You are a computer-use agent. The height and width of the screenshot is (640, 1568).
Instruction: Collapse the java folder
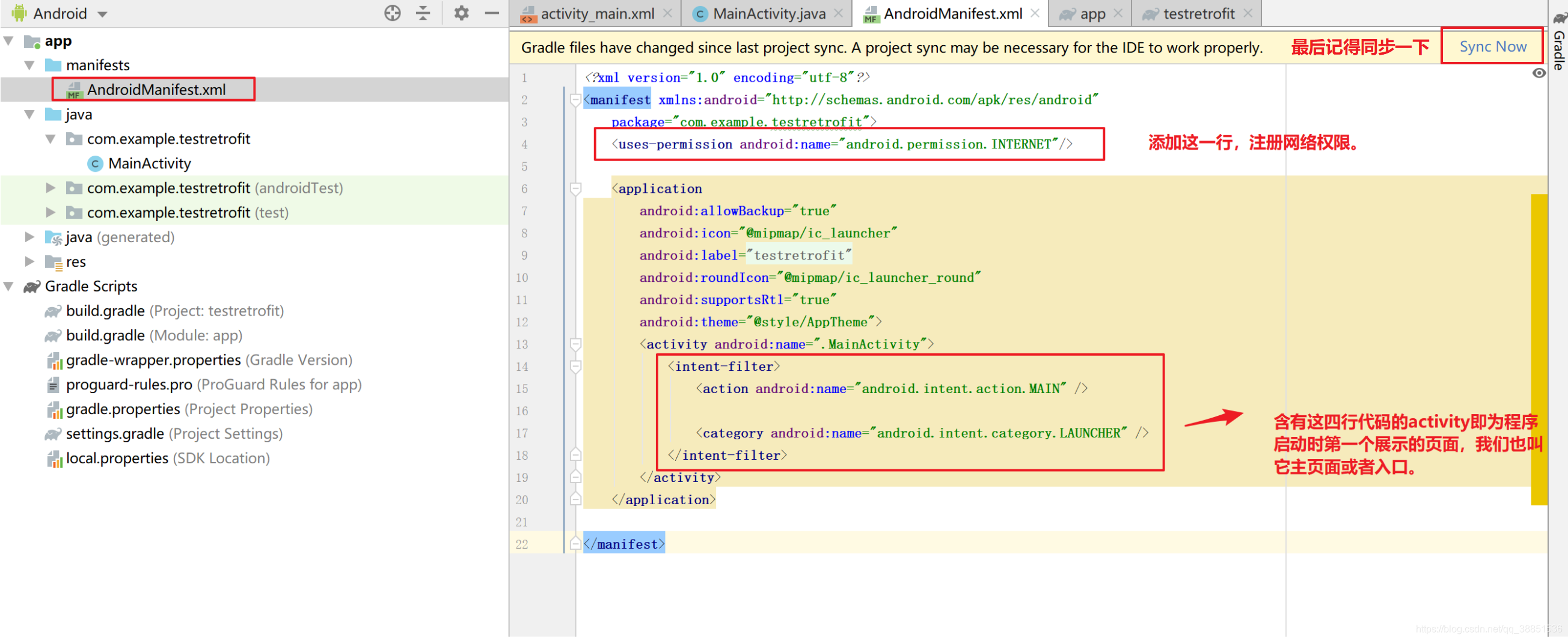(x=29, y=114)
